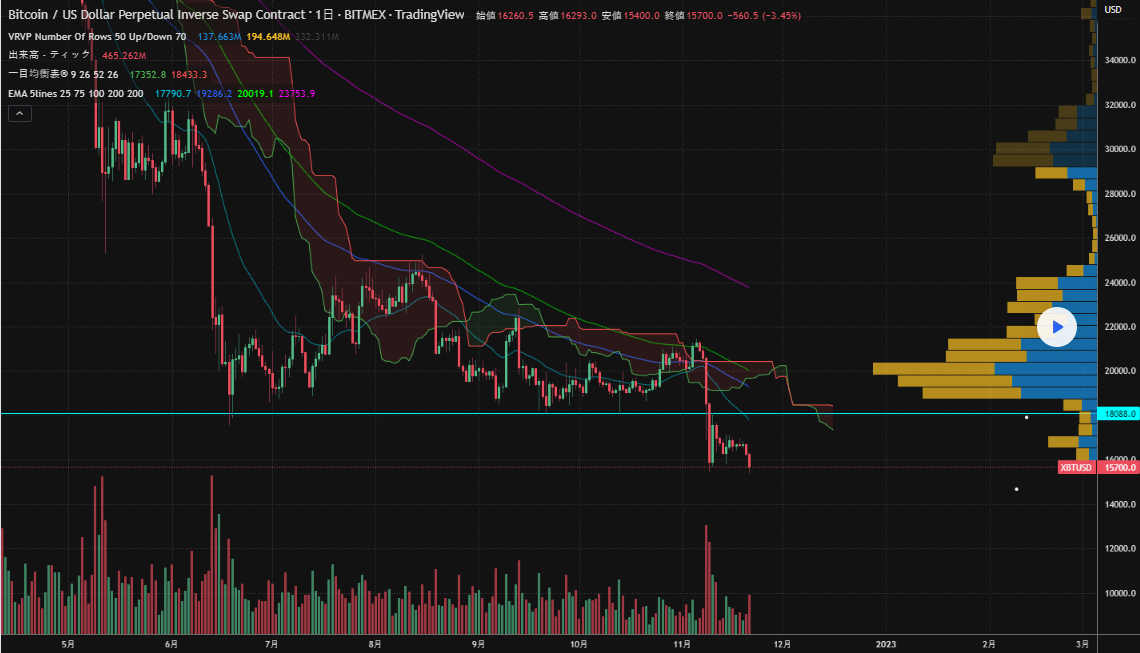This screenshot has width=1140, height=653.
Task: Click the red 15700.0 last price label
Action: 1116,467
